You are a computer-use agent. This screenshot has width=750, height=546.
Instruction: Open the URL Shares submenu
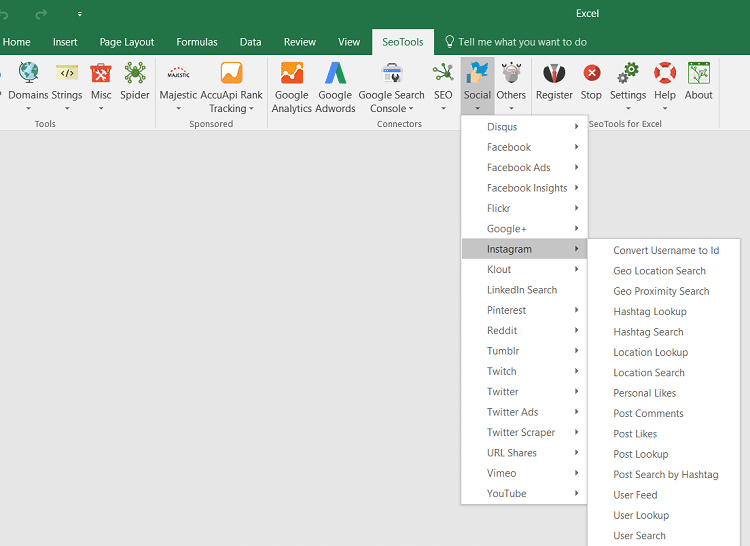point(524,452)
